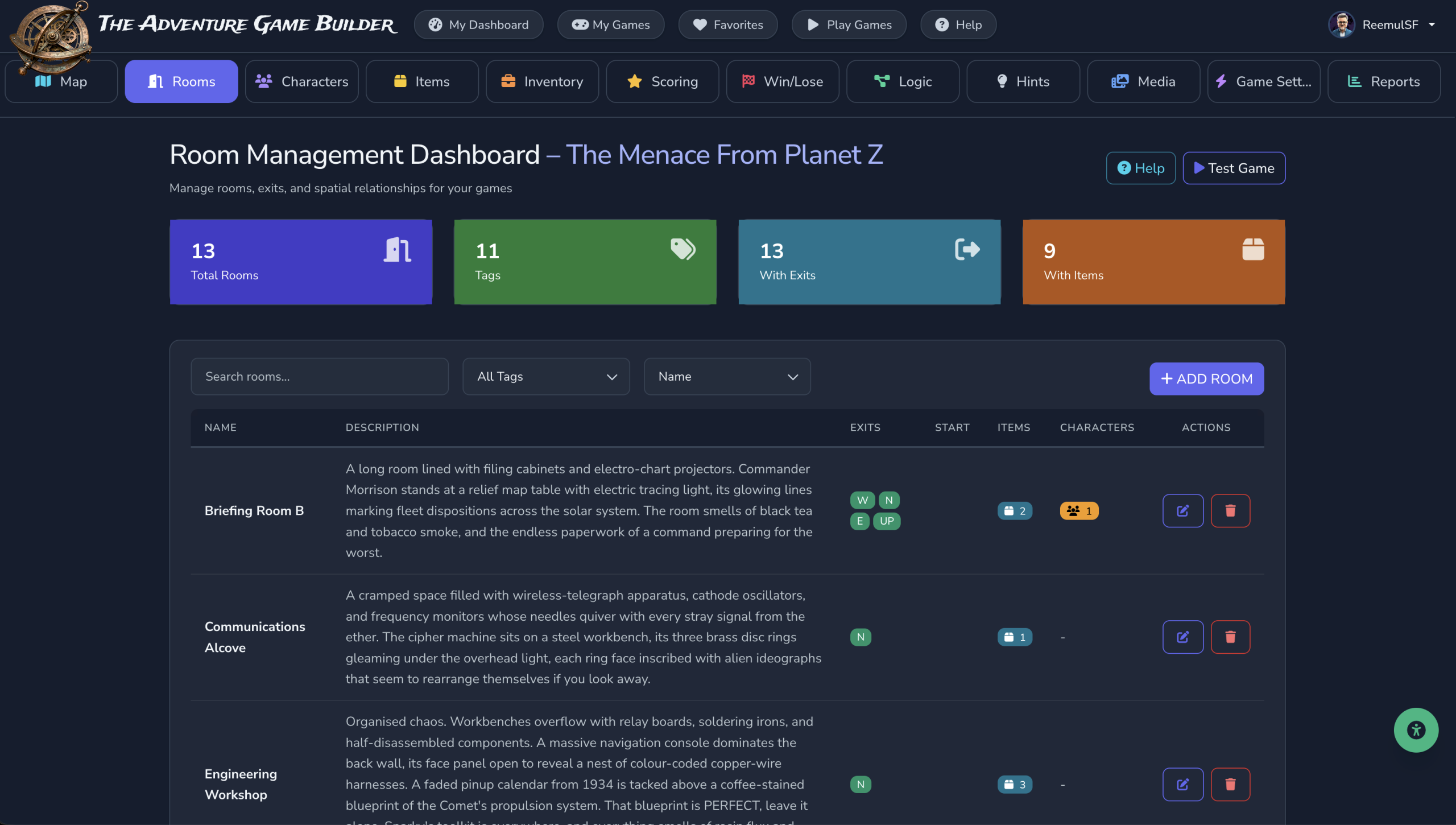Delete the Communications Alcove room

[1230, 637]
